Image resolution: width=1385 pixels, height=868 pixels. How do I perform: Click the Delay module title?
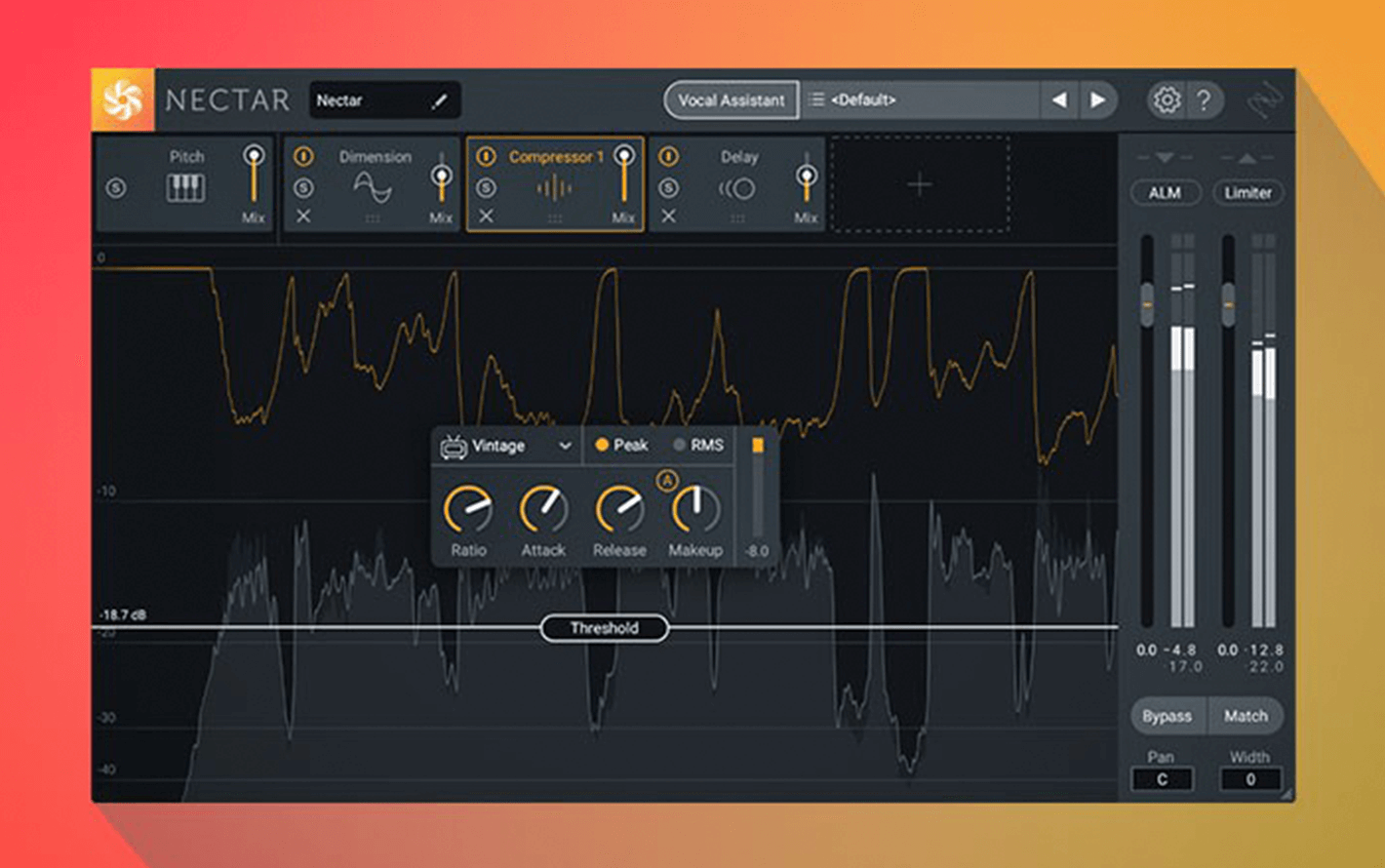pyautogui.click(x=738, y=156)
